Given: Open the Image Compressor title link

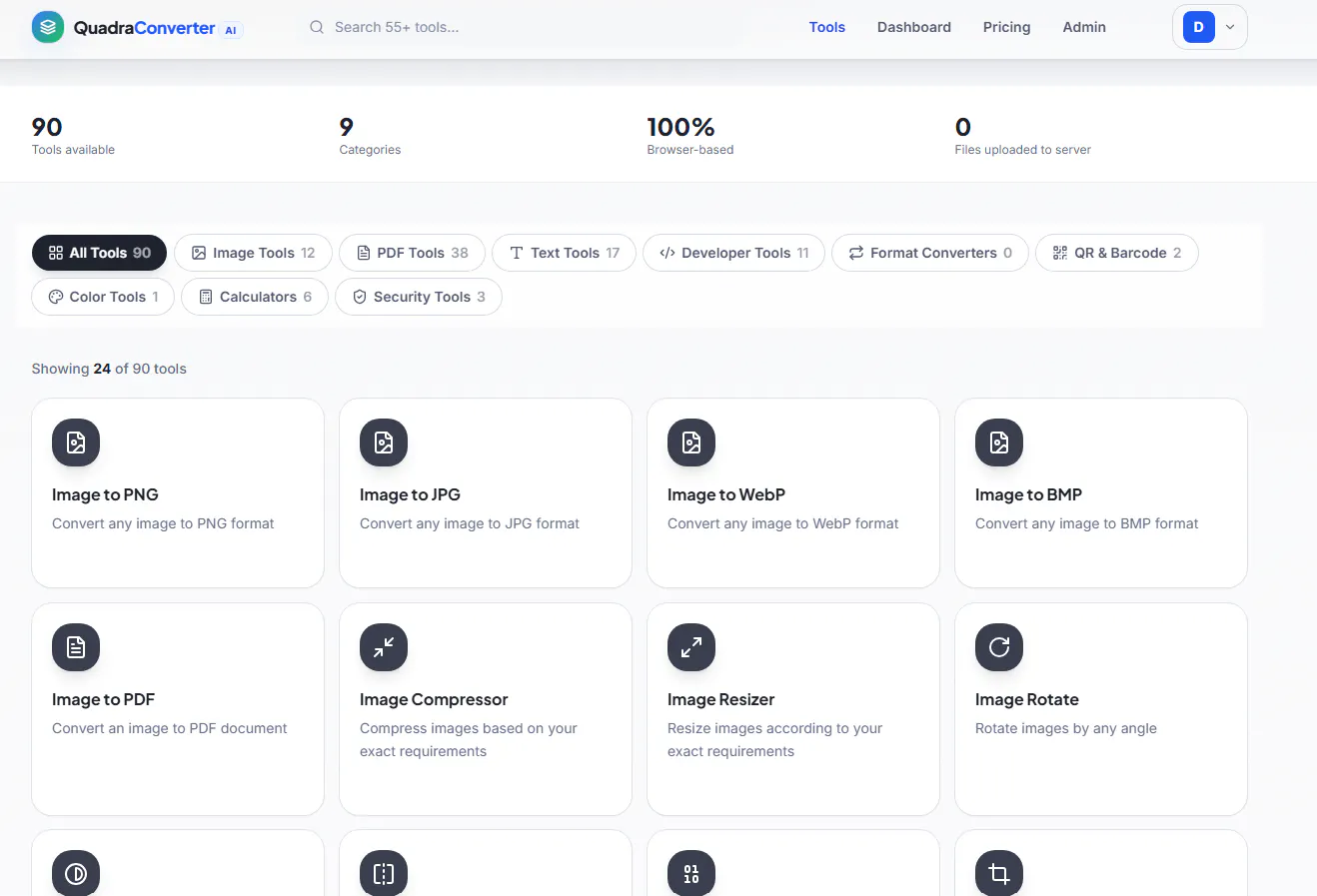Looking at the screenshot, I should pyautogui.click(x=434, y=699).
